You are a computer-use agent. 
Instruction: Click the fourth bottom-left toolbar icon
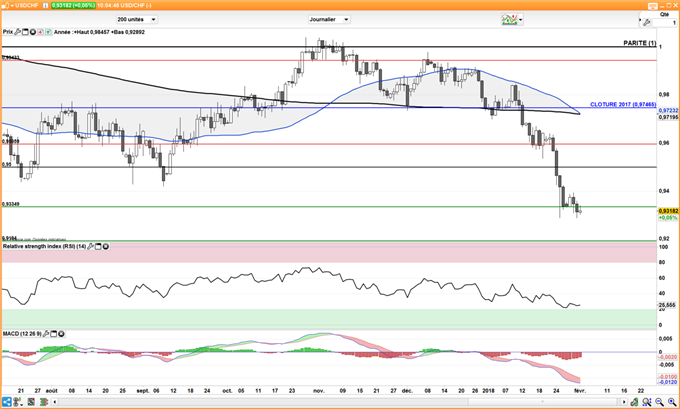pyautogui.click(x=43, y=402)
